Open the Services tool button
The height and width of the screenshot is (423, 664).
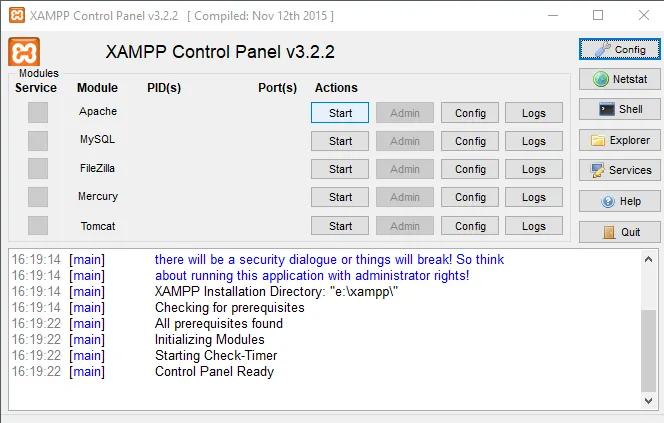[620, 170]
